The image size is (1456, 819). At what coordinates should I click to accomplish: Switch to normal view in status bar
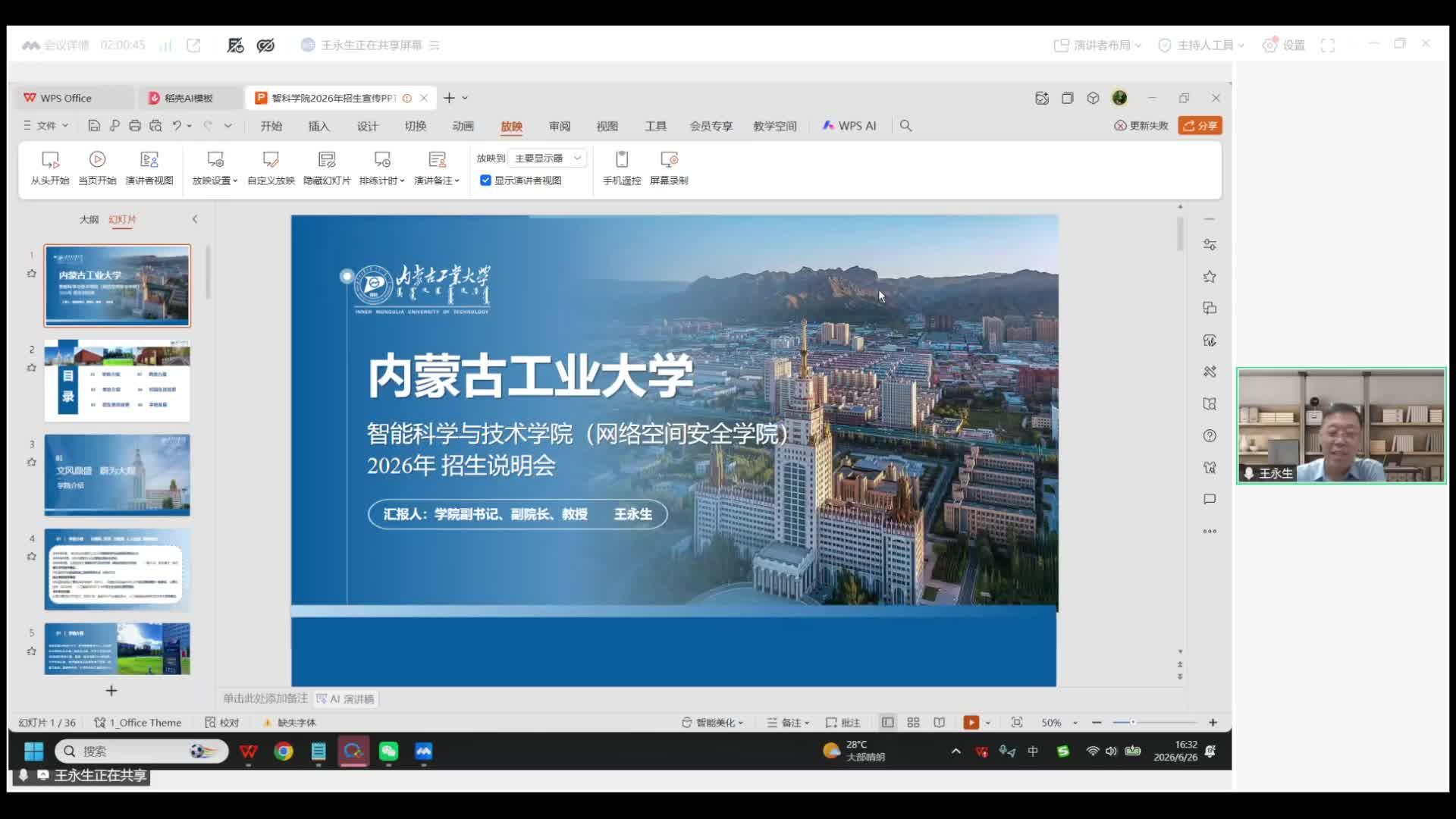tap(887, 723)
